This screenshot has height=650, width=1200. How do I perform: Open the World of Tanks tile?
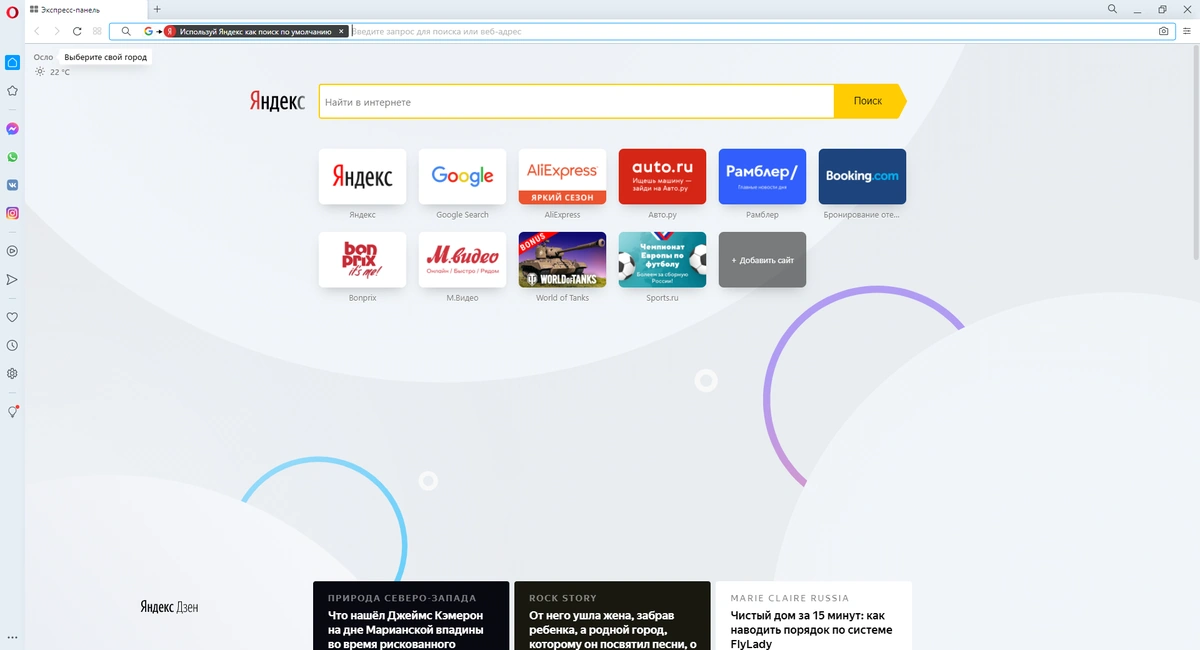coord(562,260)
